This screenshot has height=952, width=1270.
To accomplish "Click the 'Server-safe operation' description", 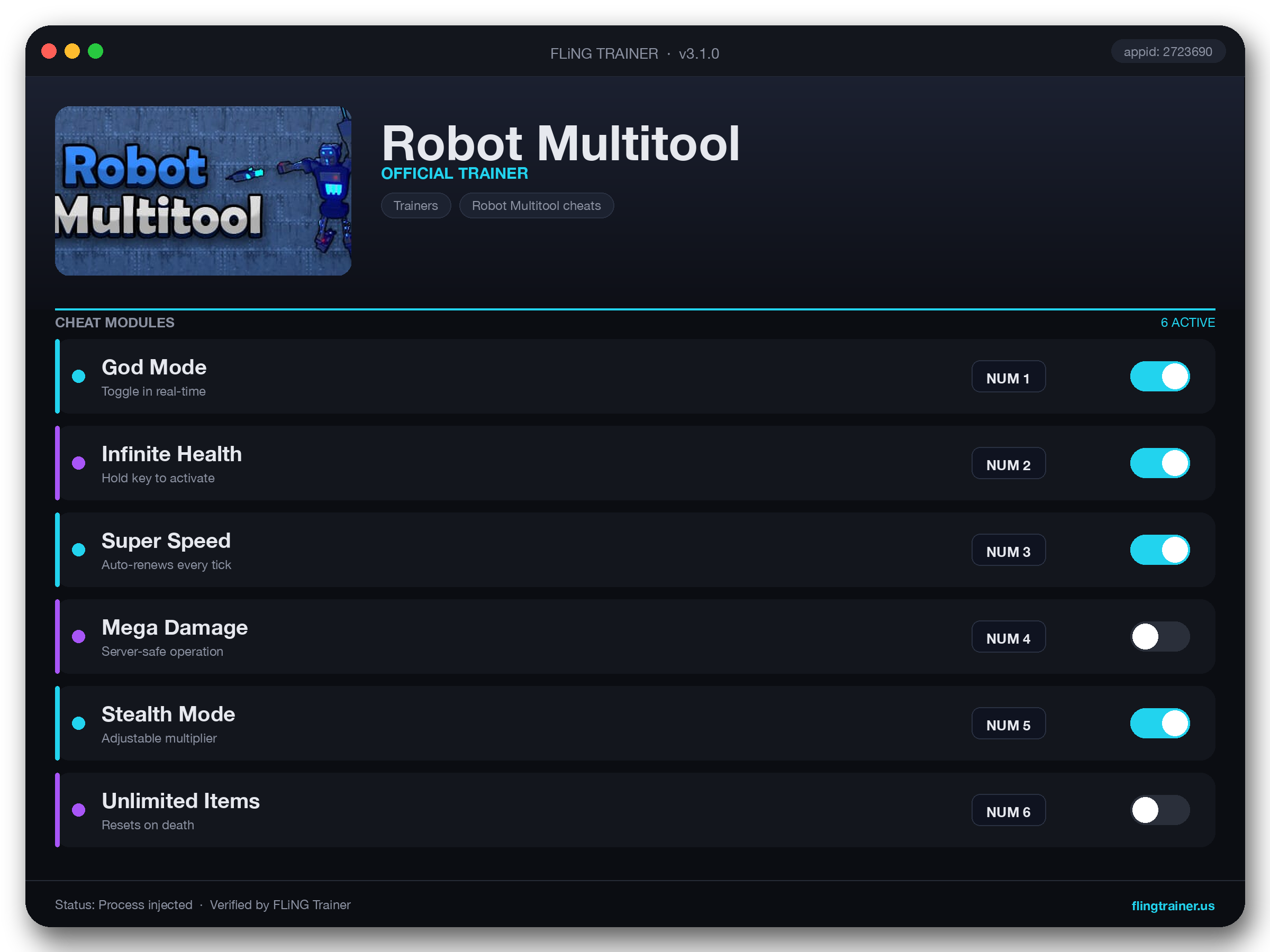I will tap(162, 651).
